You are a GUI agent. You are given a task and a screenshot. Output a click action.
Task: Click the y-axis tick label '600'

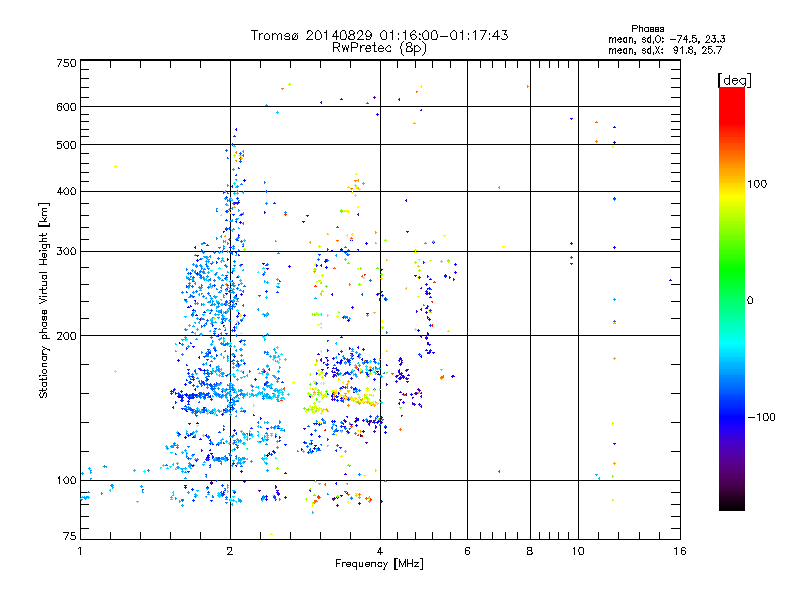(66, 107)
